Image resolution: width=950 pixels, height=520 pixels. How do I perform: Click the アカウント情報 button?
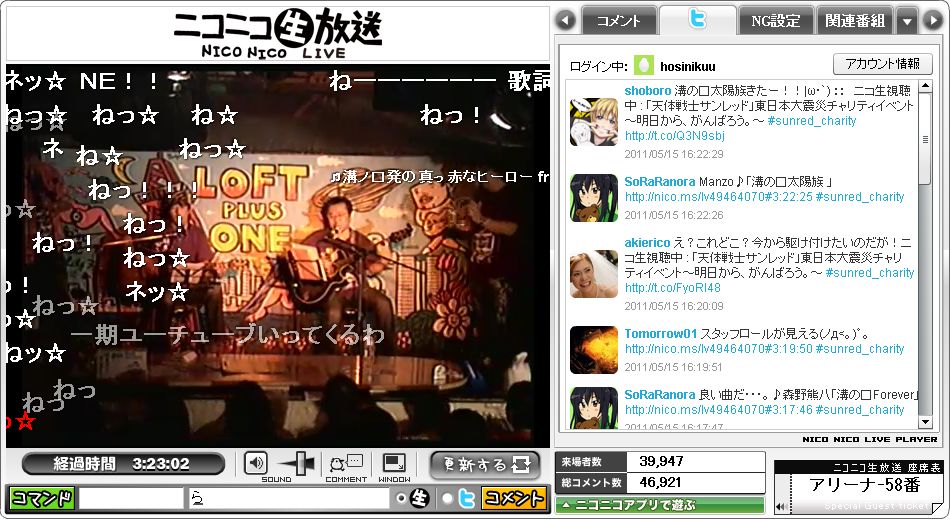(883, 64)
